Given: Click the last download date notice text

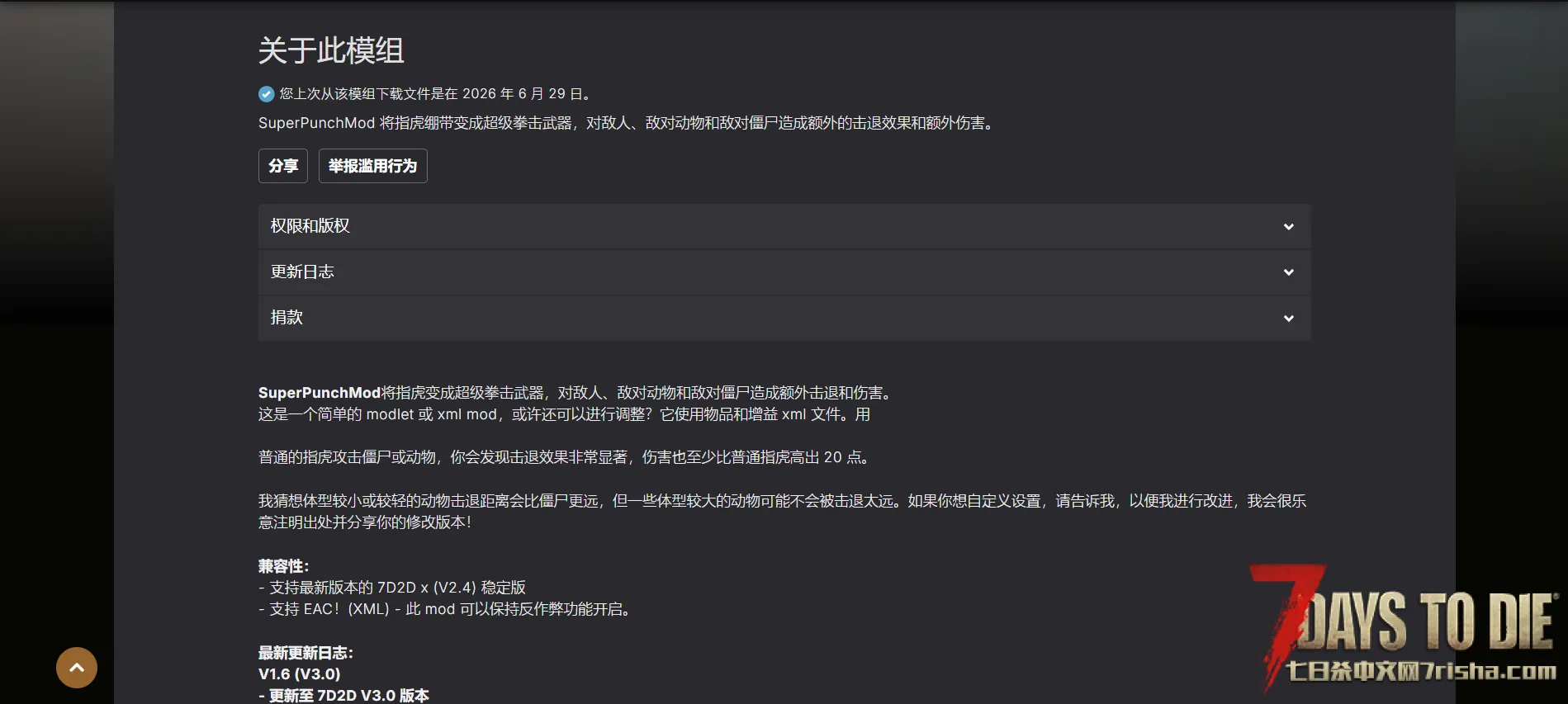Looking at the screenshot, I should 438,94.
